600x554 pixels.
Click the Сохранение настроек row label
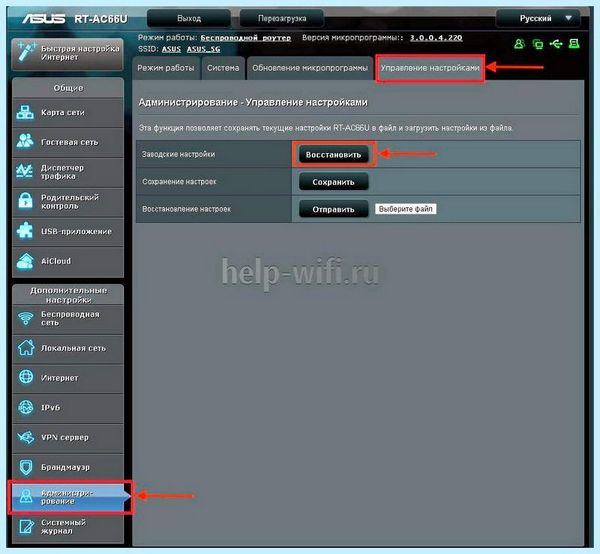[179, 182]
